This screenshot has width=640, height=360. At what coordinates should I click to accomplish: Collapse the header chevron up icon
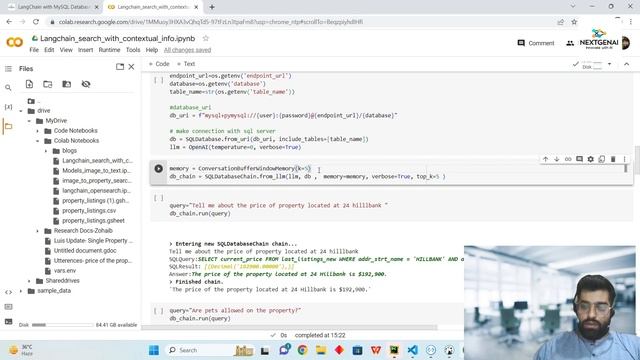[x=627, y=64]
